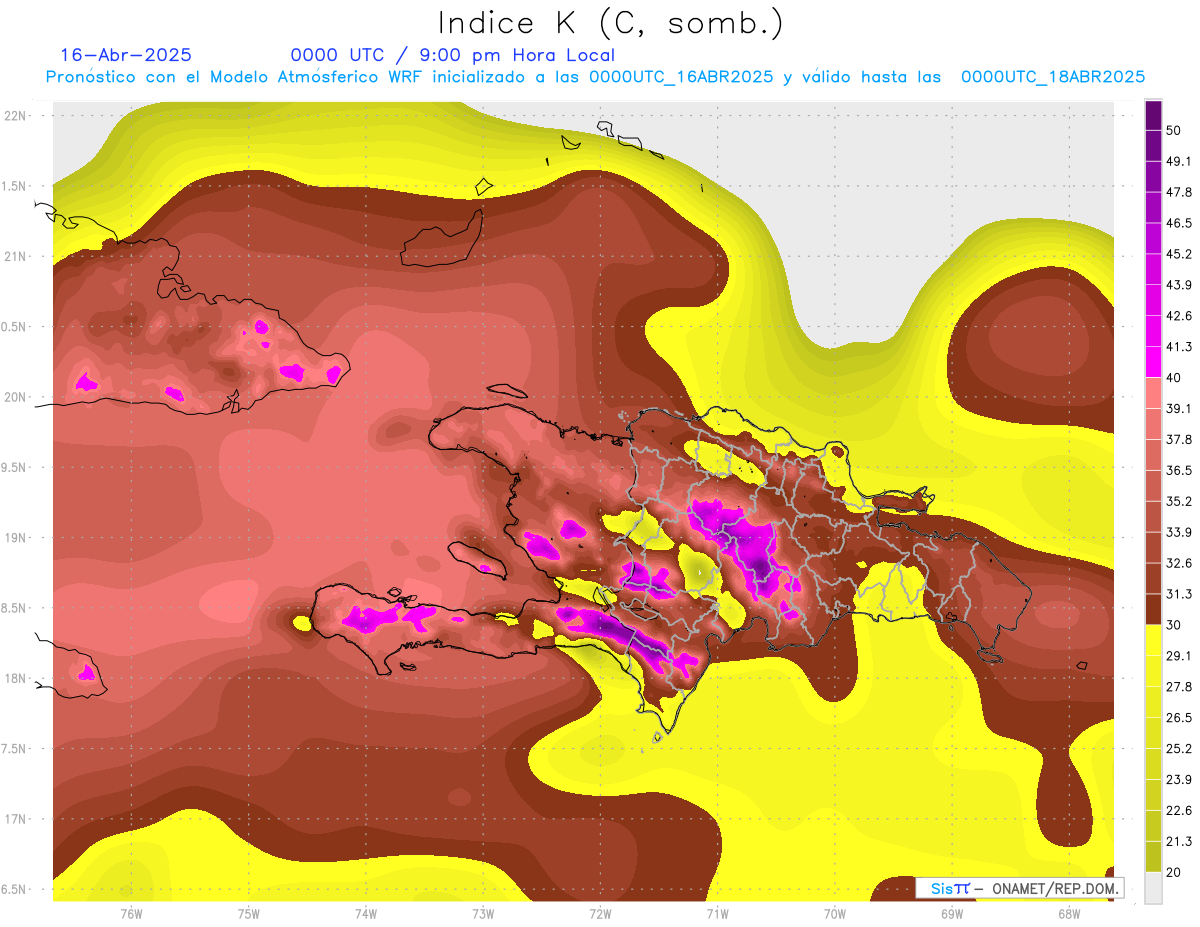This screenshot has width=1200, height=927.
Task: Click the colorbar value 45.2
Action: (x=1178, y=254)
